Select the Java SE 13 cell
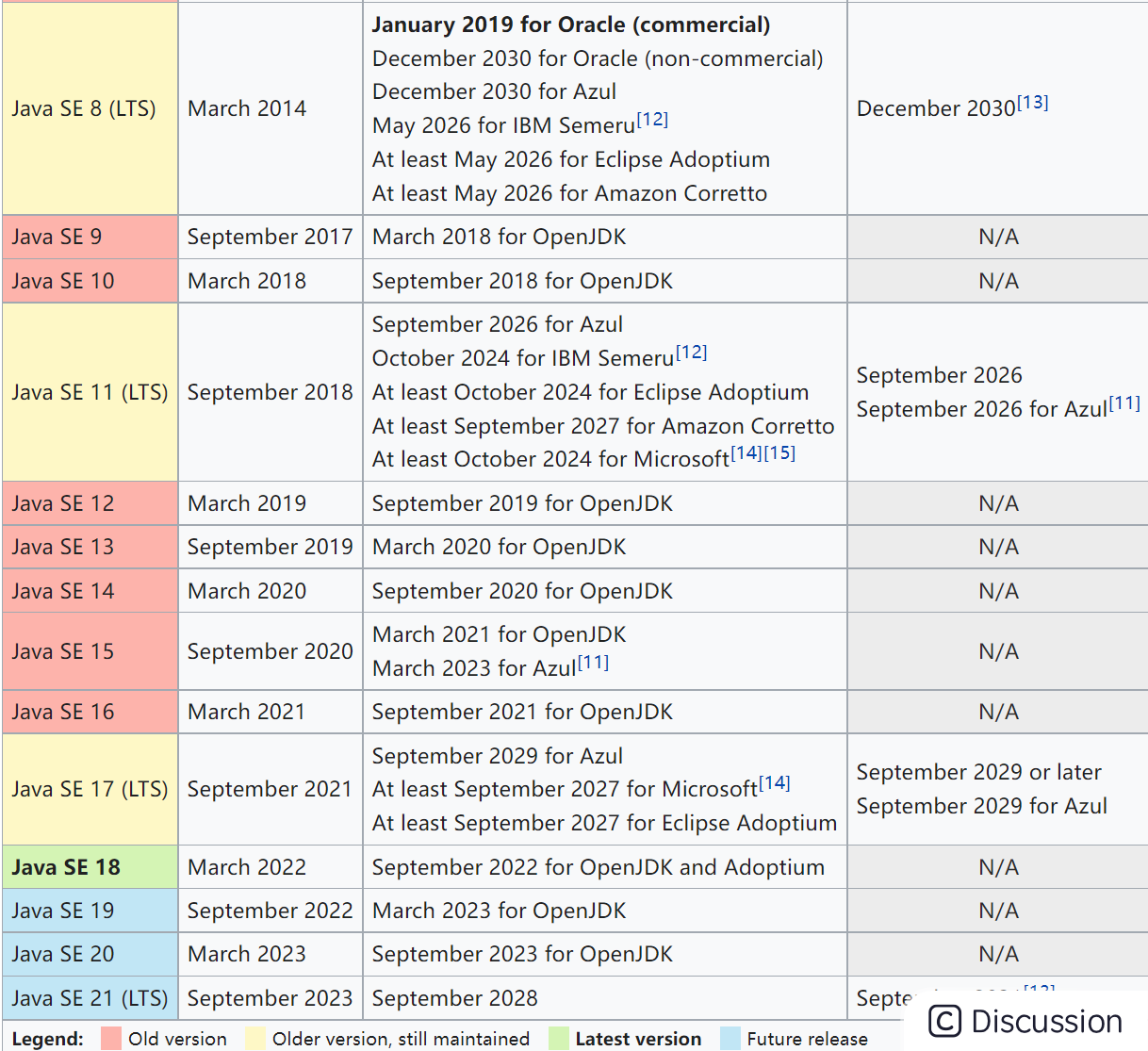This screenshot has width=1148, height=1051. click(x=90, y=547)
